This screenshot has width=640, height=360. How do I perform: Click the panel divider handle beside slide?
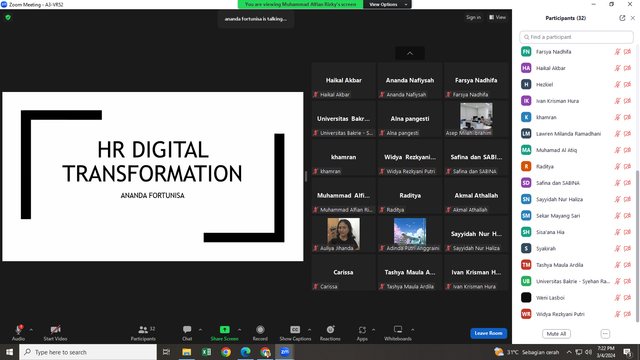click(x=306, y=176)
